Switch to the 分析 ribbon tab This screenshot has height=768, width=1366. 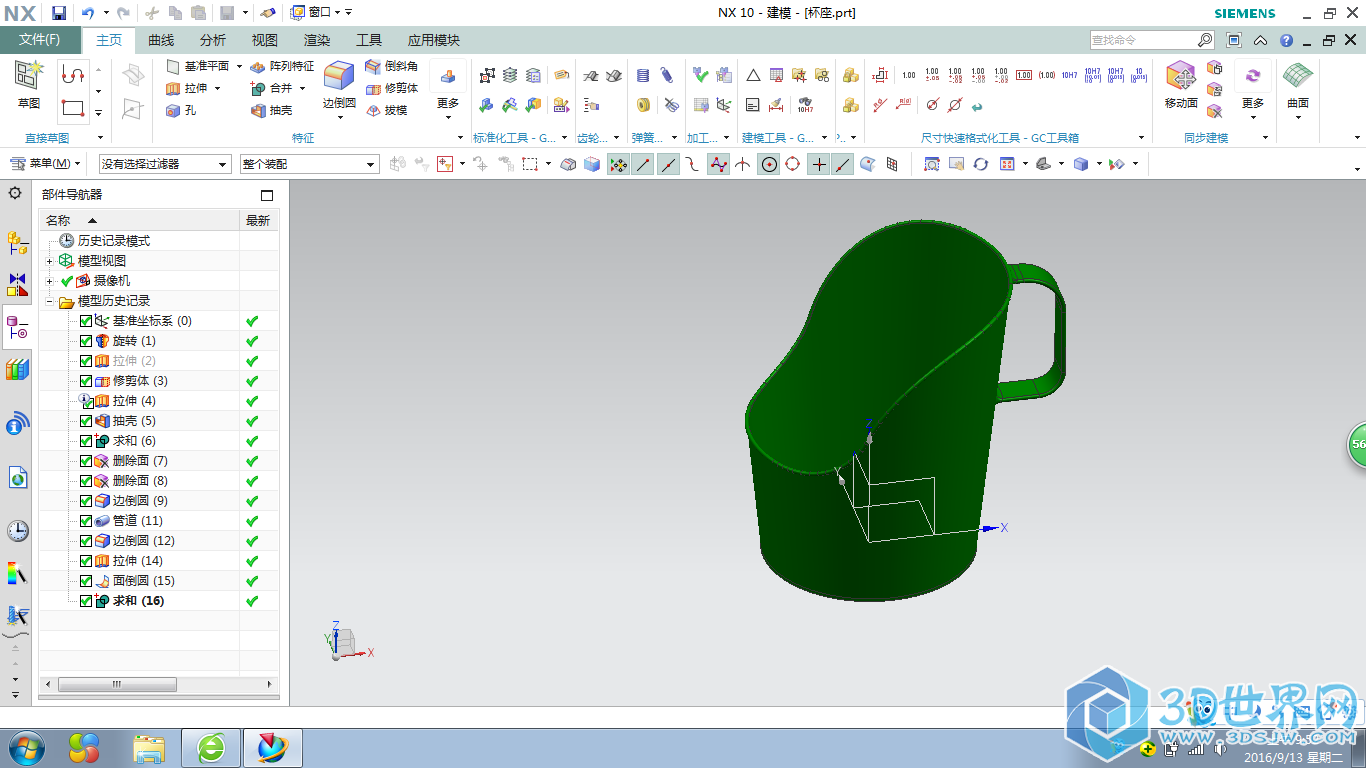[x=213, y=40]
